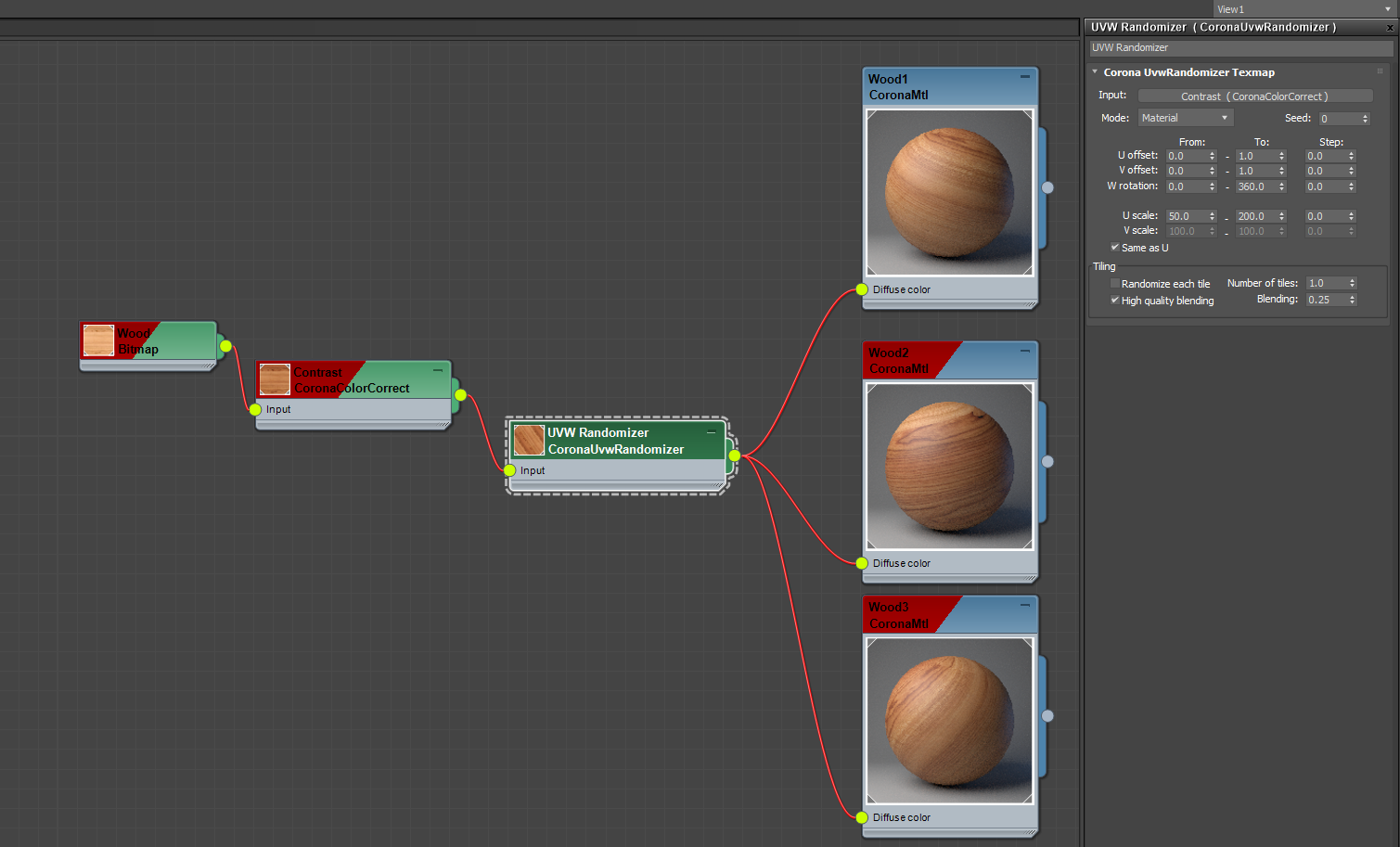Collapse the Wood1 node with minus icon
This screenshot has width=1400, height=847.
click(1025, 77)
